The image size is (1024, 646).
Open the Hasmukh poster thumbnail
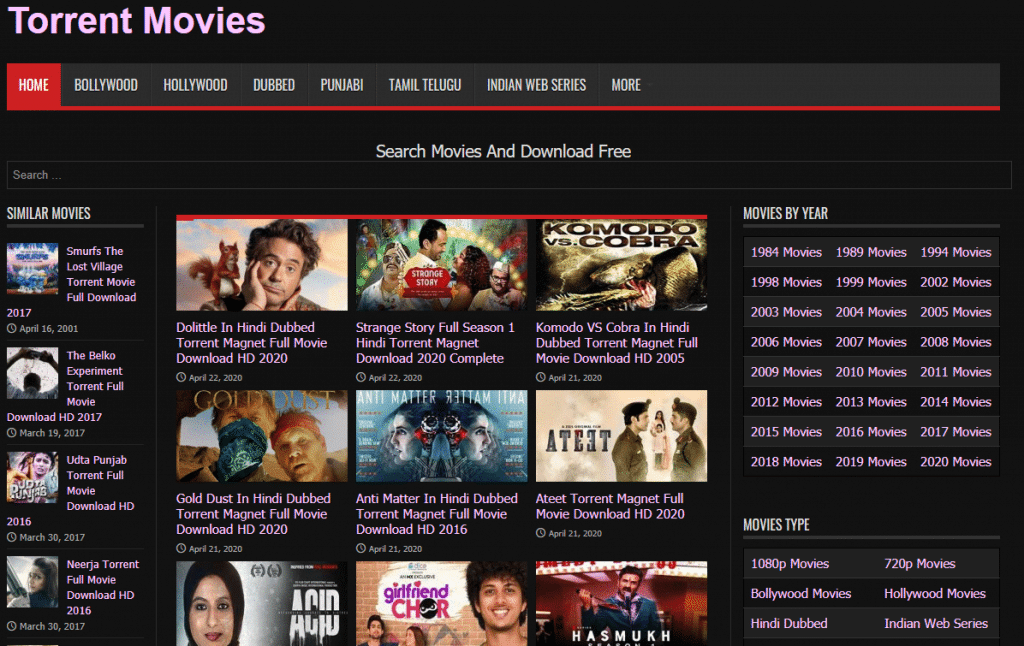click(x=621, y=604)
